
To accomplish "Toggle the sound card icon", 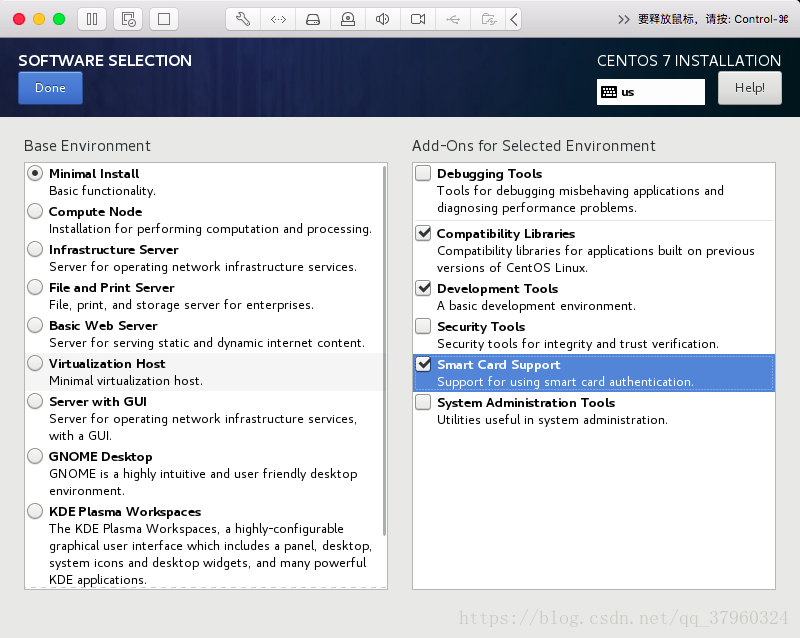I will click(x=383, y=19).
